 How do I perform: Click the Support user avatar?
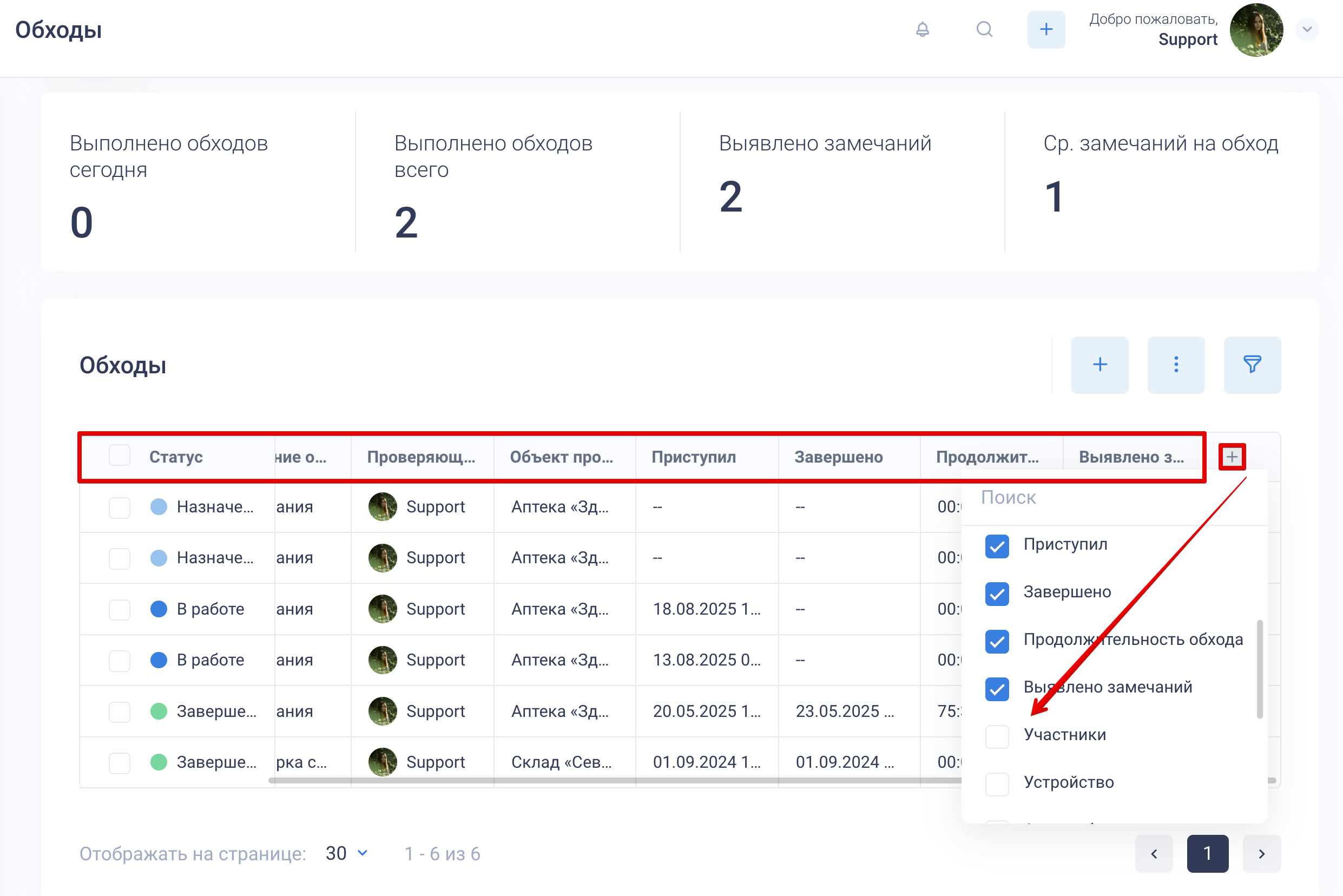pos(1255,30)
